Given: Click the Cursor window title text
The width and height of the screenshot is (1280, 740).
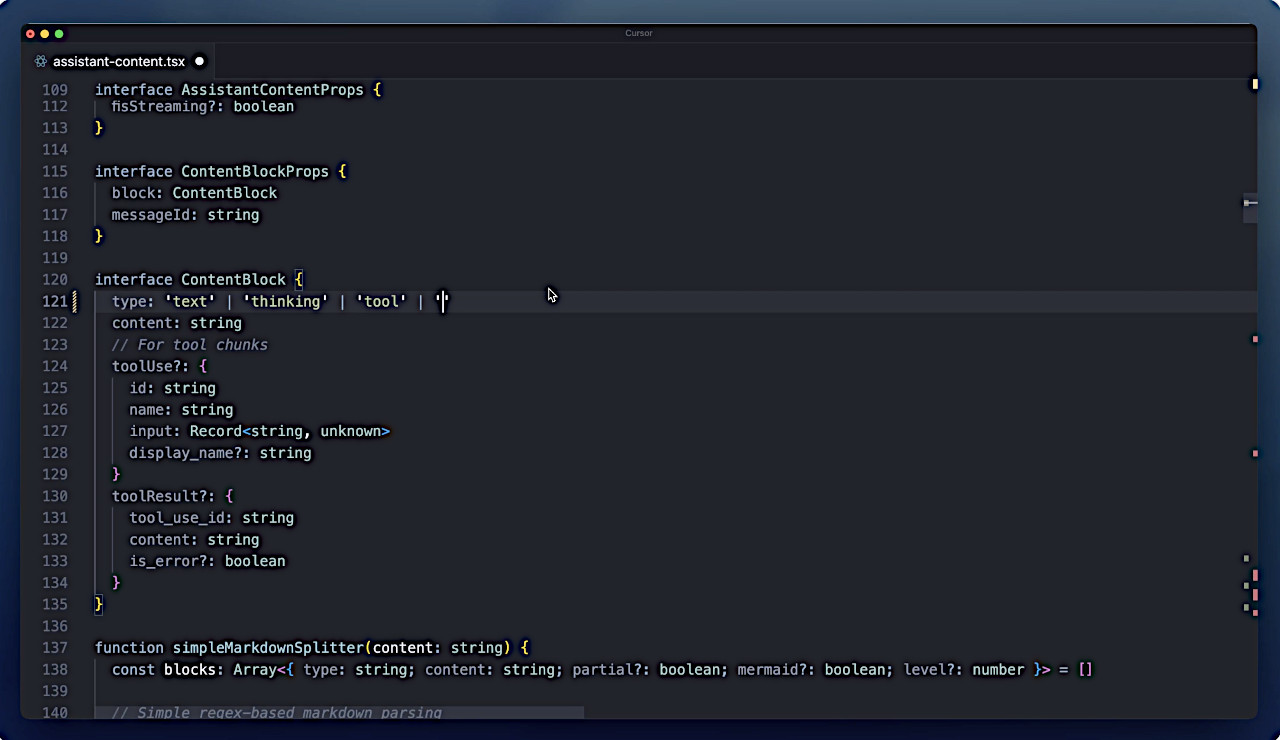Looking at the screenshot, I should click(639, 33).
